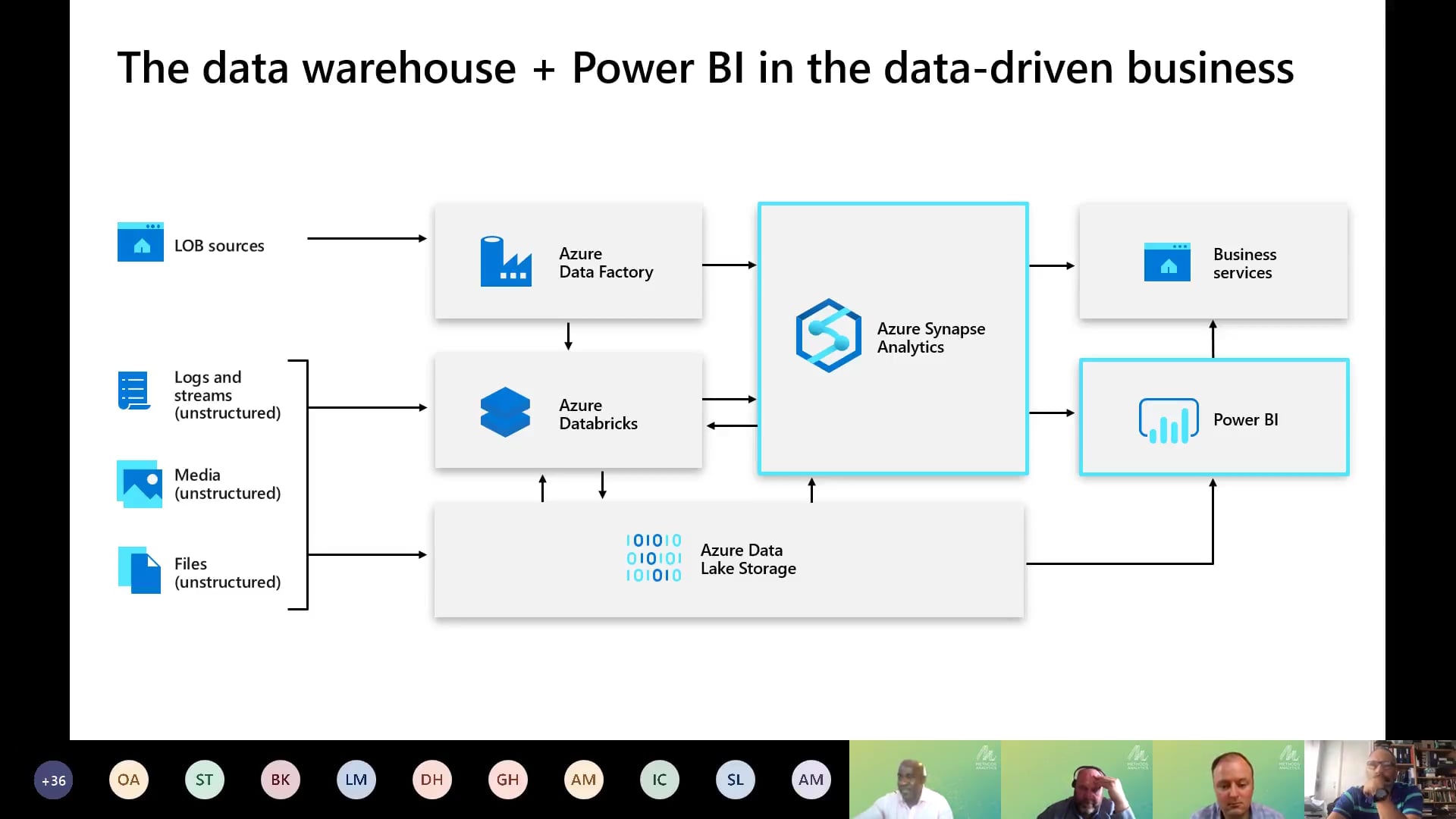The image size is (1456, 819).
Task: Click the OA participant avatar
Action: point(128,779)
